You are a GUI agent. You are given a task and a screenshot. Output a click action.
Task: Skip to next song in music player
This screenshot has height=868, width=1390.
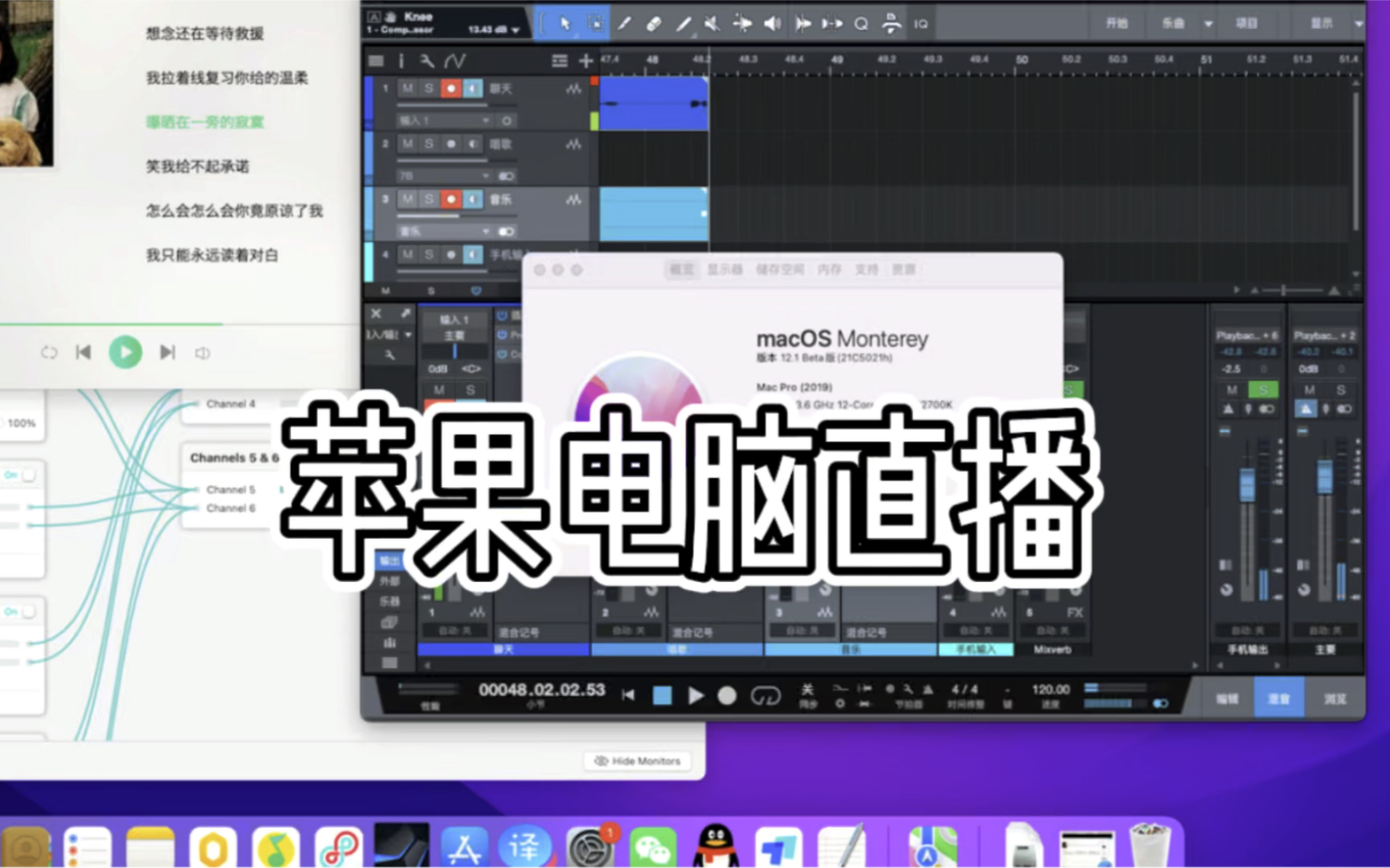[x=167, y=352]
